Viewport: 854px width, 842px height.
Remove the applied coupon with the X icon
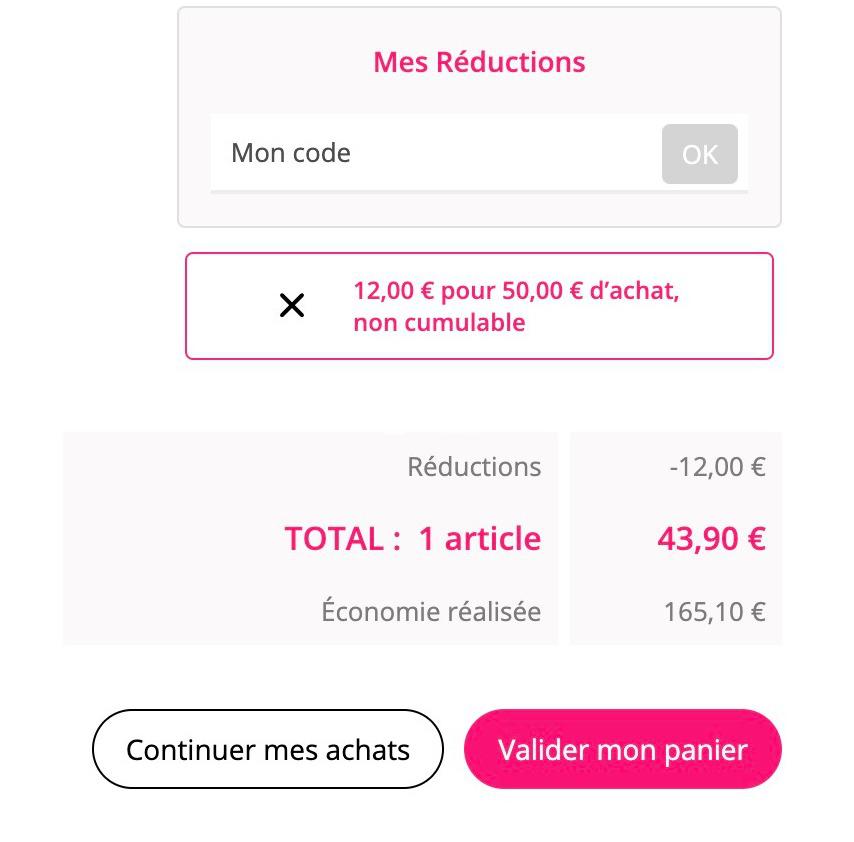(292, 305)
